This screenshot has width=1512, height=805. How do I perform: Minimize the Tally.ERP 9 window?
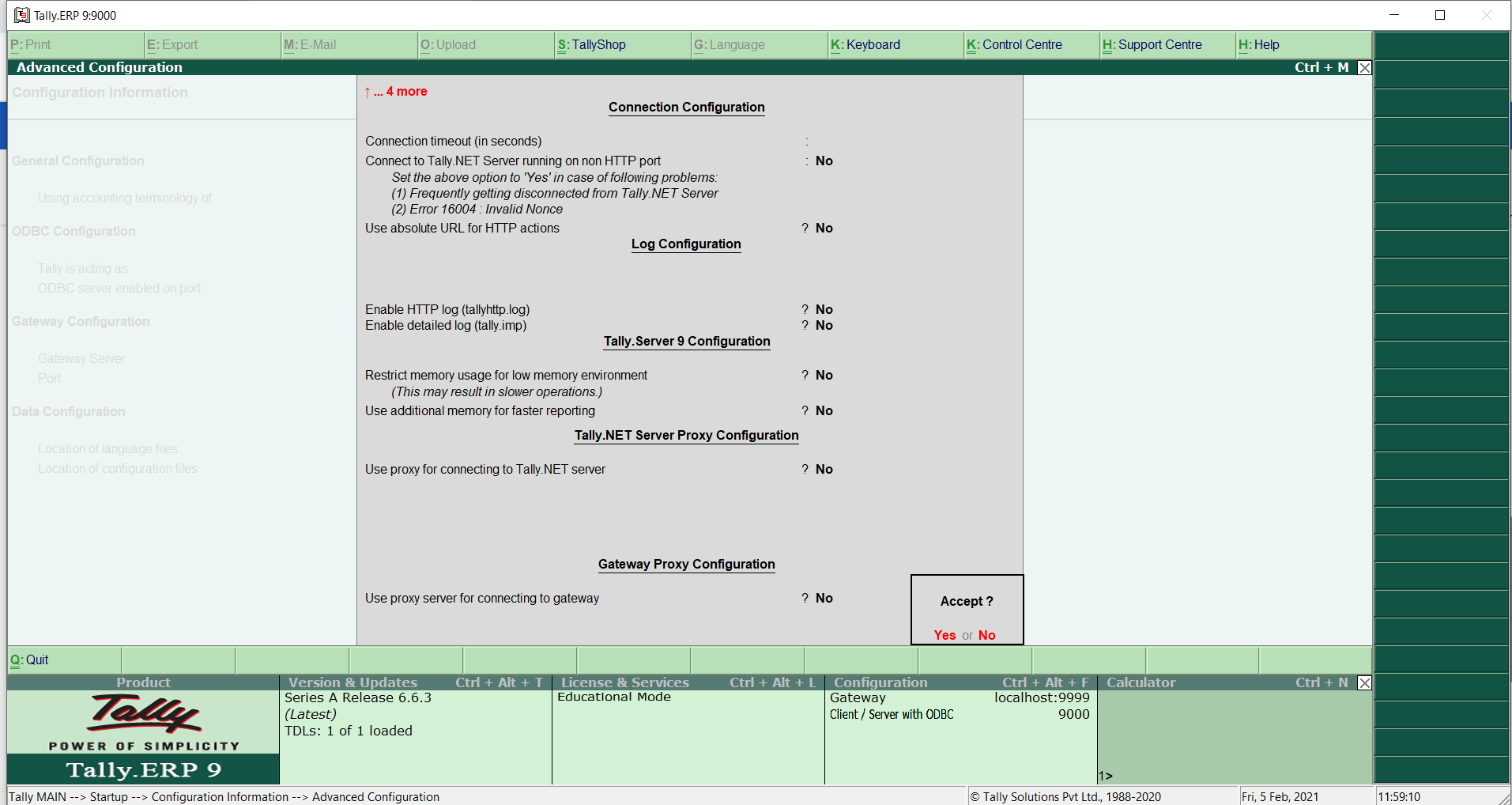(1394, 15)
